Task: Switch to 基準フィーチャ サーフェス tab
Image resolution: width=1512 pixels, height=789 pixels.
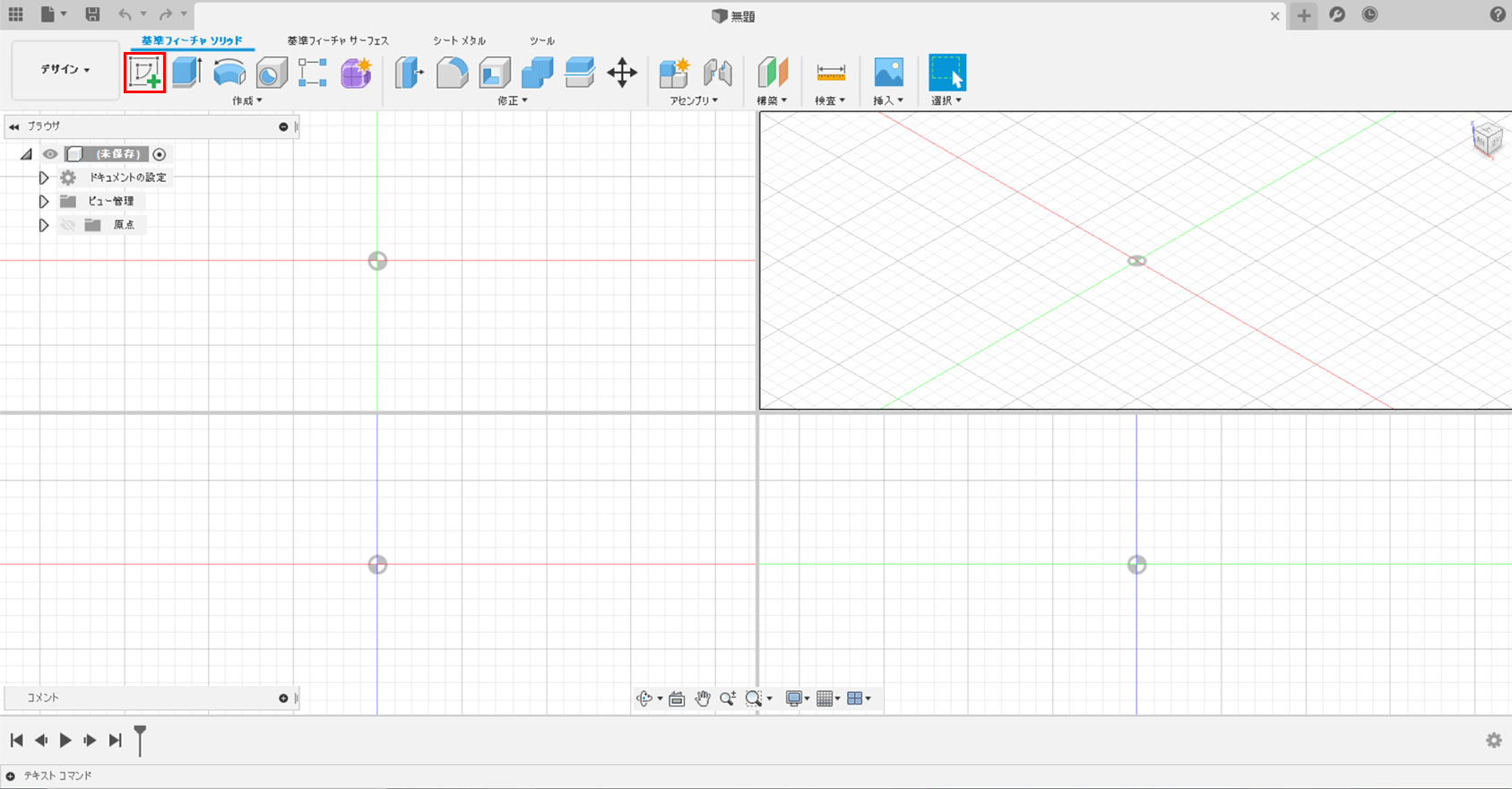Action: [x=338, y=41]
